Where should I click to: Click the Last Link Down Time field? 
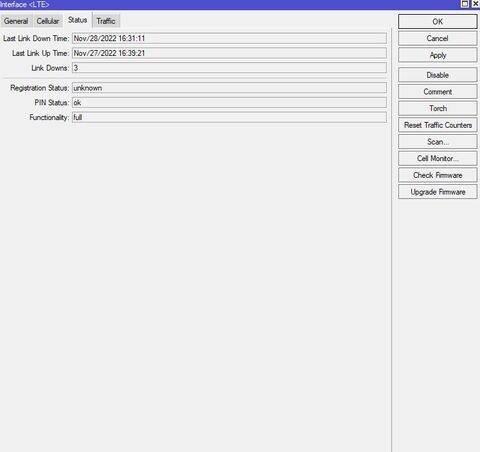[x=229, y=38]
